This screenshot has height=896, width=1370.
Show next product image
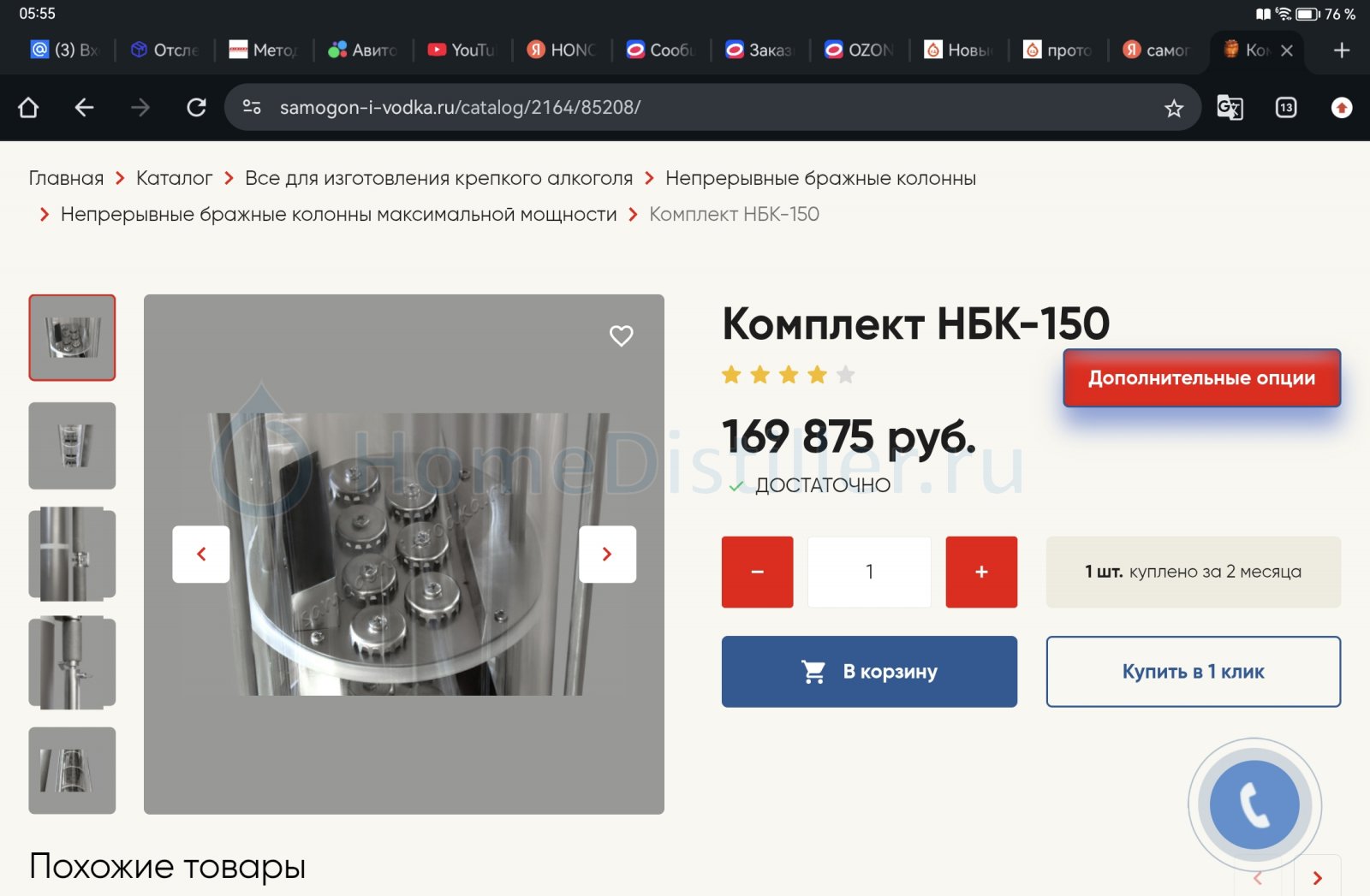(x=607, y=555)
